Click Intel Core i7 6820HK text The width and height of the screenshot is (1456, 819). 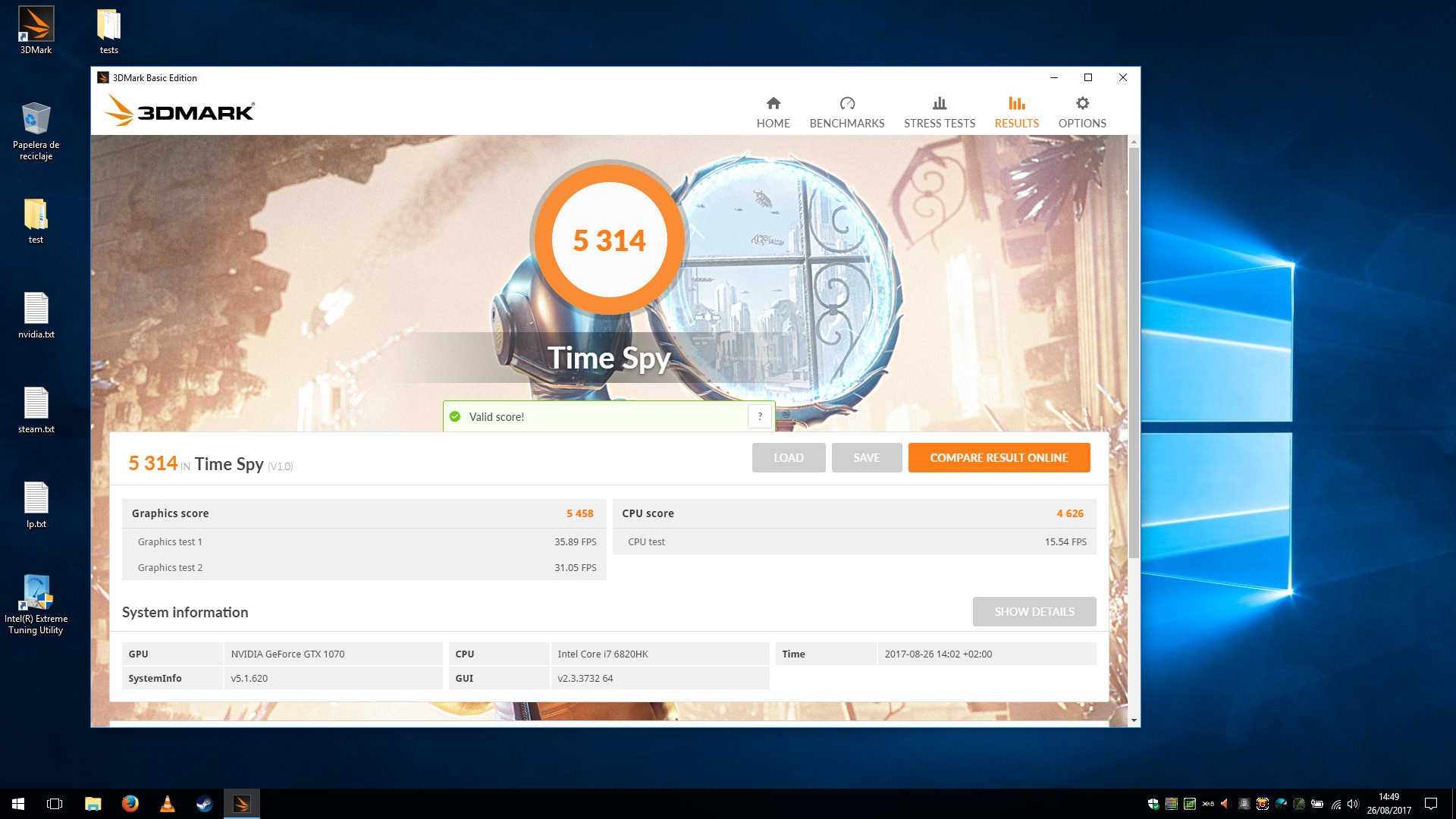(x=603, y=654)
